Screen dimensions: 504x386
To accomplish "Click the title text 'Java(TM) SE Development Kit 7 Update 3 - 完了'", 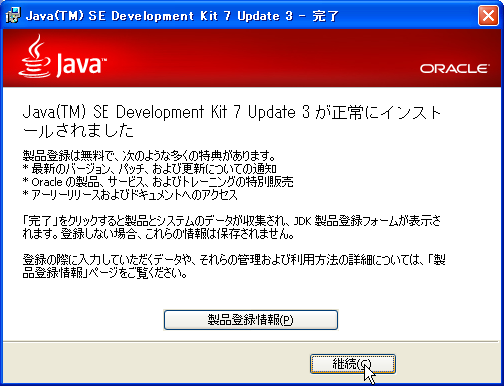I will pos(182,16).
